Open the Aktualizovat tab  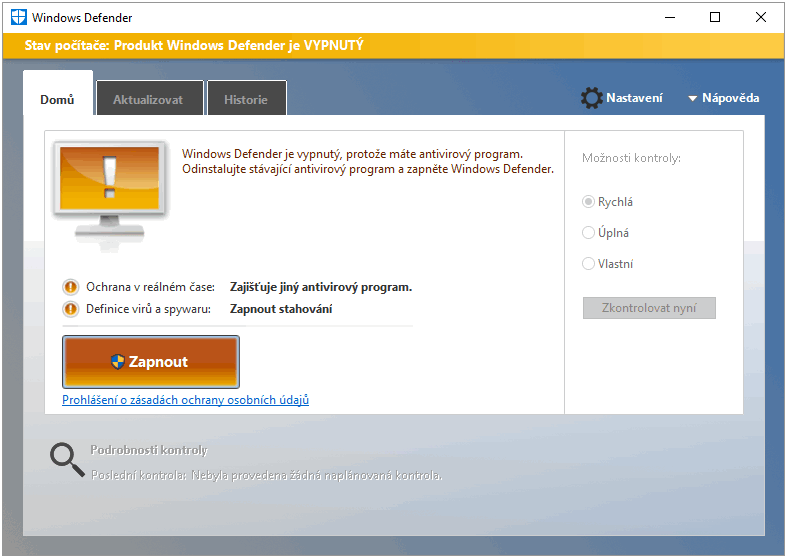[150, 99]
